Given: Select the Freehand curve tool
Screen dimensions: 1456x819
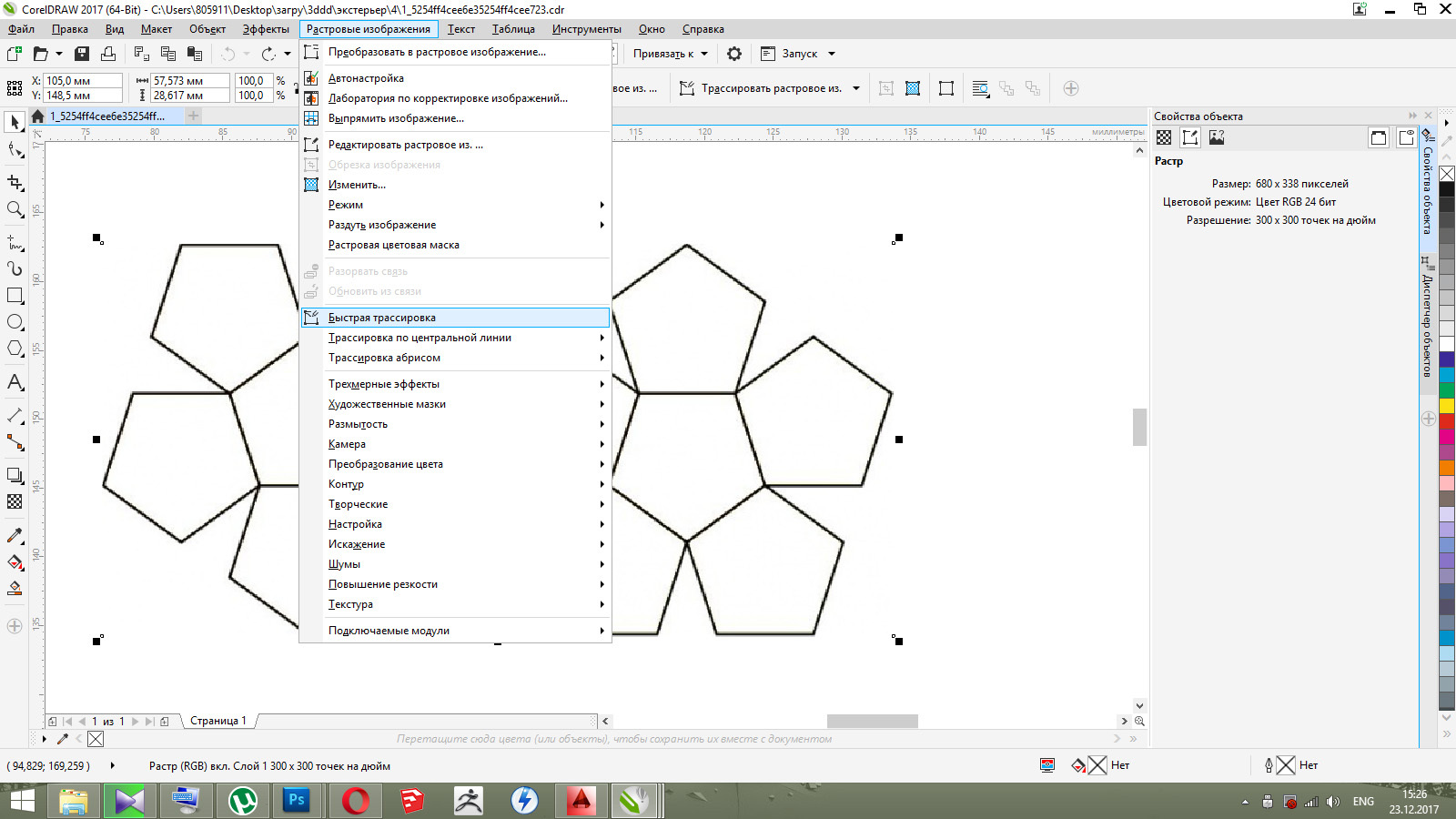Looking at the screenshot, I should tap(15, 242).
